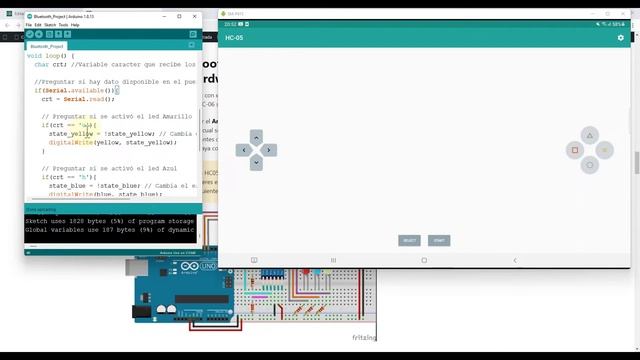The image size is (640, 360).
Task: Click the Arduino editor vertical scrollbar
Action: pos(200,130)
